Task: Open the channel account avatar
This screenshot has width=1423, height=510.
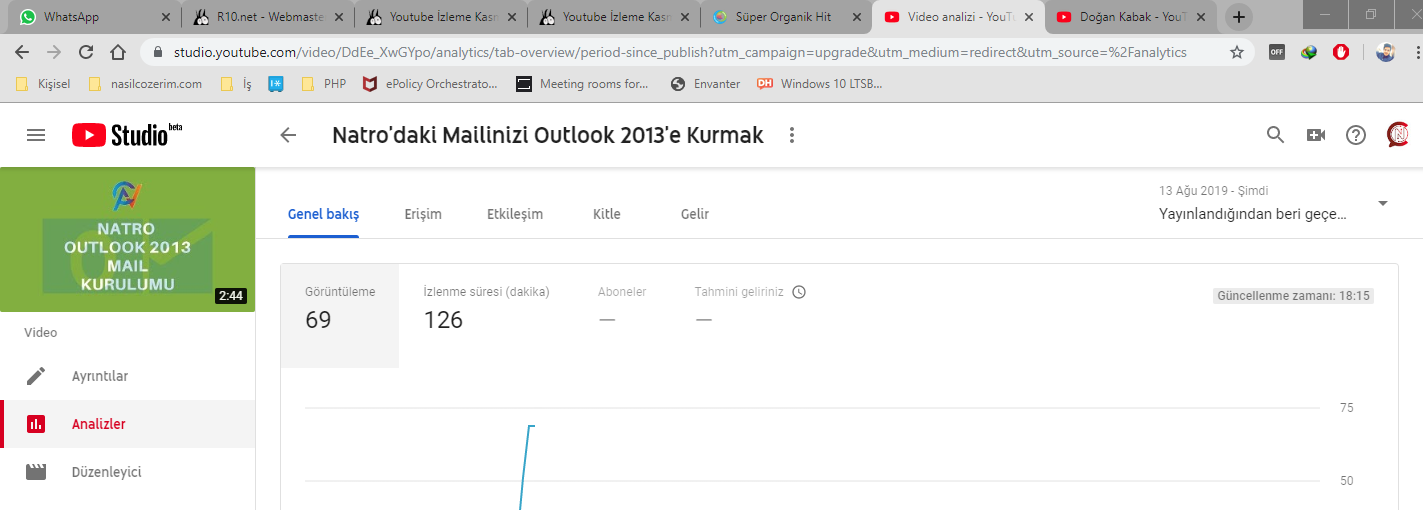Action: [1398, 135]
